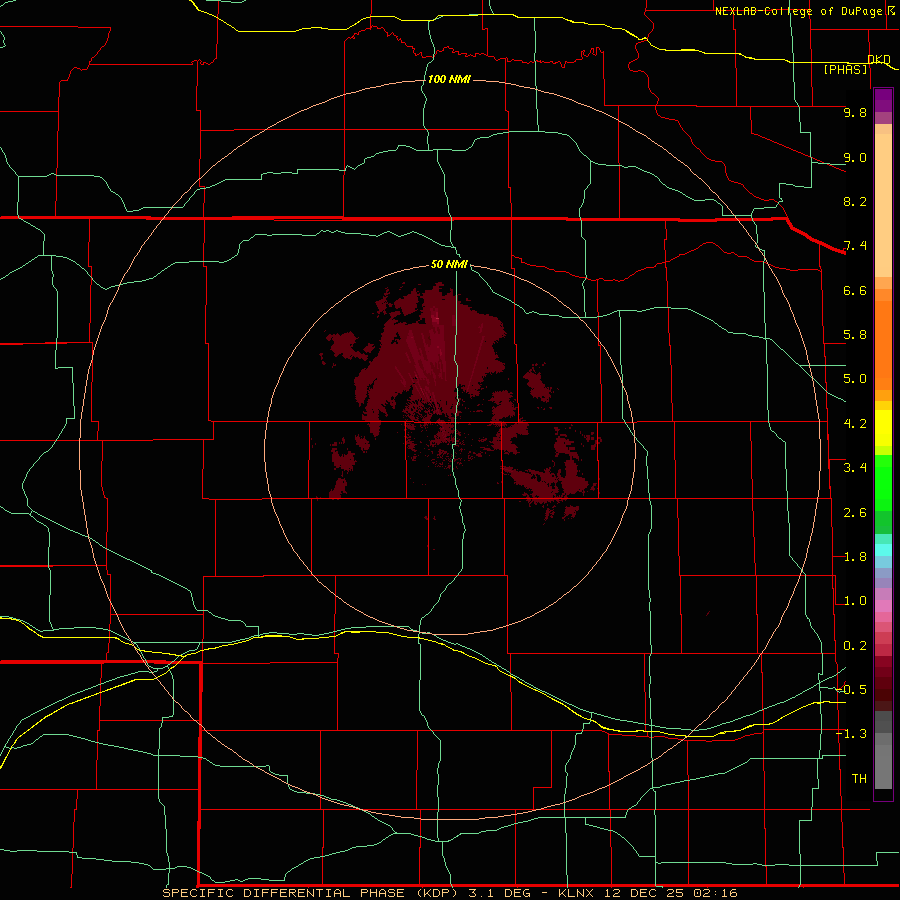Click the TH threshold label on scale
The width and height of the screenshot is (900, 900).
[859, 779]
